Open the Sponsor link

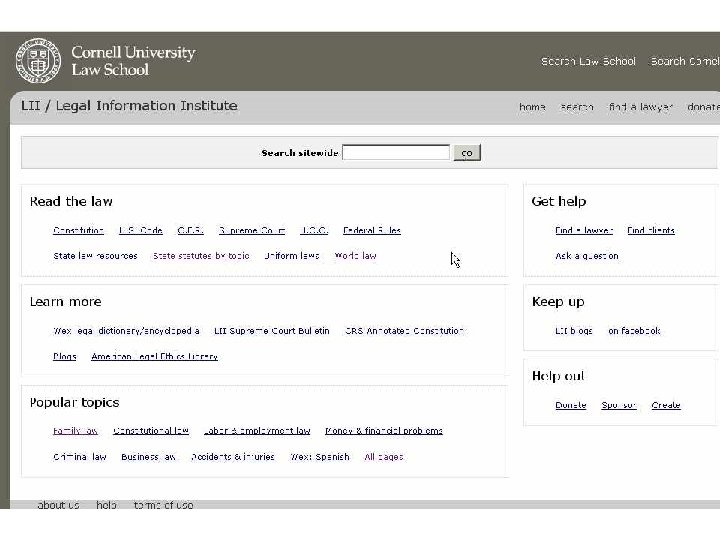tap(619, 405)
